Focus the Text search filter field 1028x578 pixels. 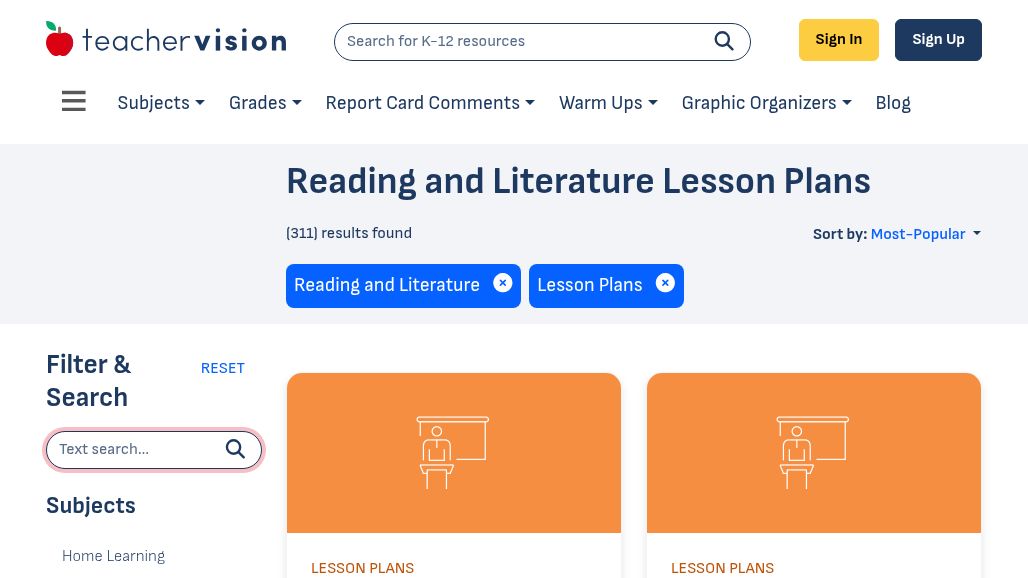[x=154, y=450]
